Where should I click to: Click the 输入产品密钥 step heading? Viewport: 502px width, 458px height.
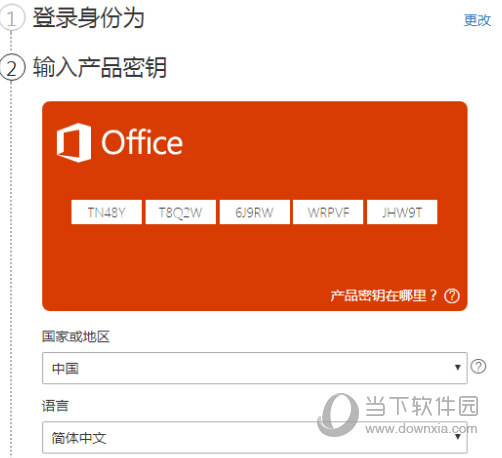(x=100, y=68)
